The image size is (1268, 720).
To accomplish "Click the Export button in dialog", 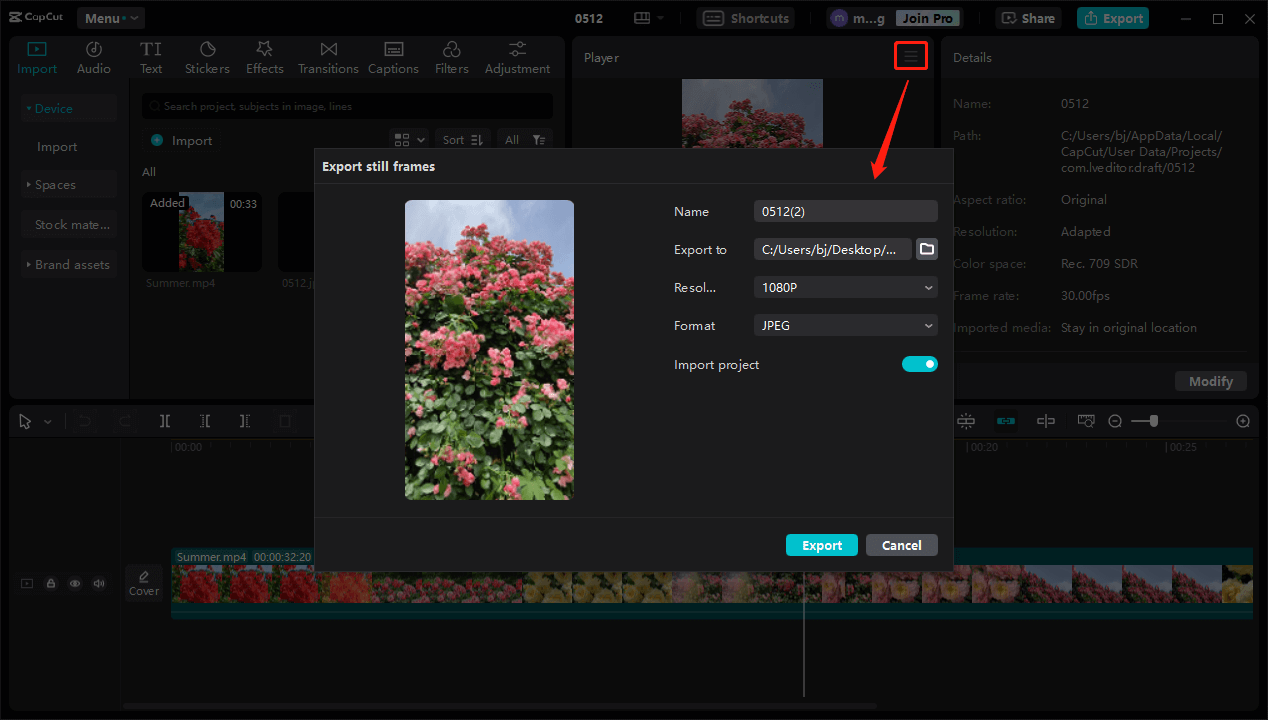I will tap(821, 545).
